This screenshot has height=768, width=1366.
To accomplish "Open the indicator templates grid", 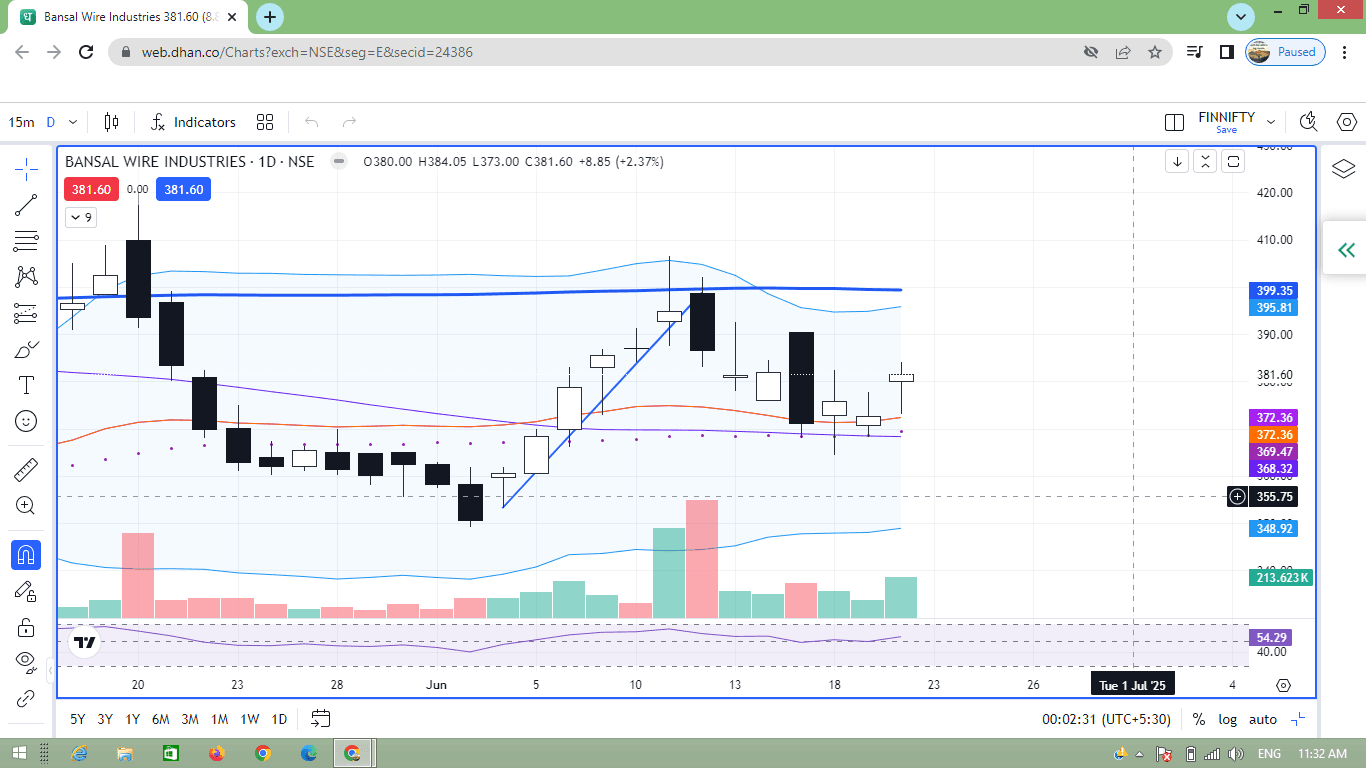I will [265, 122].
